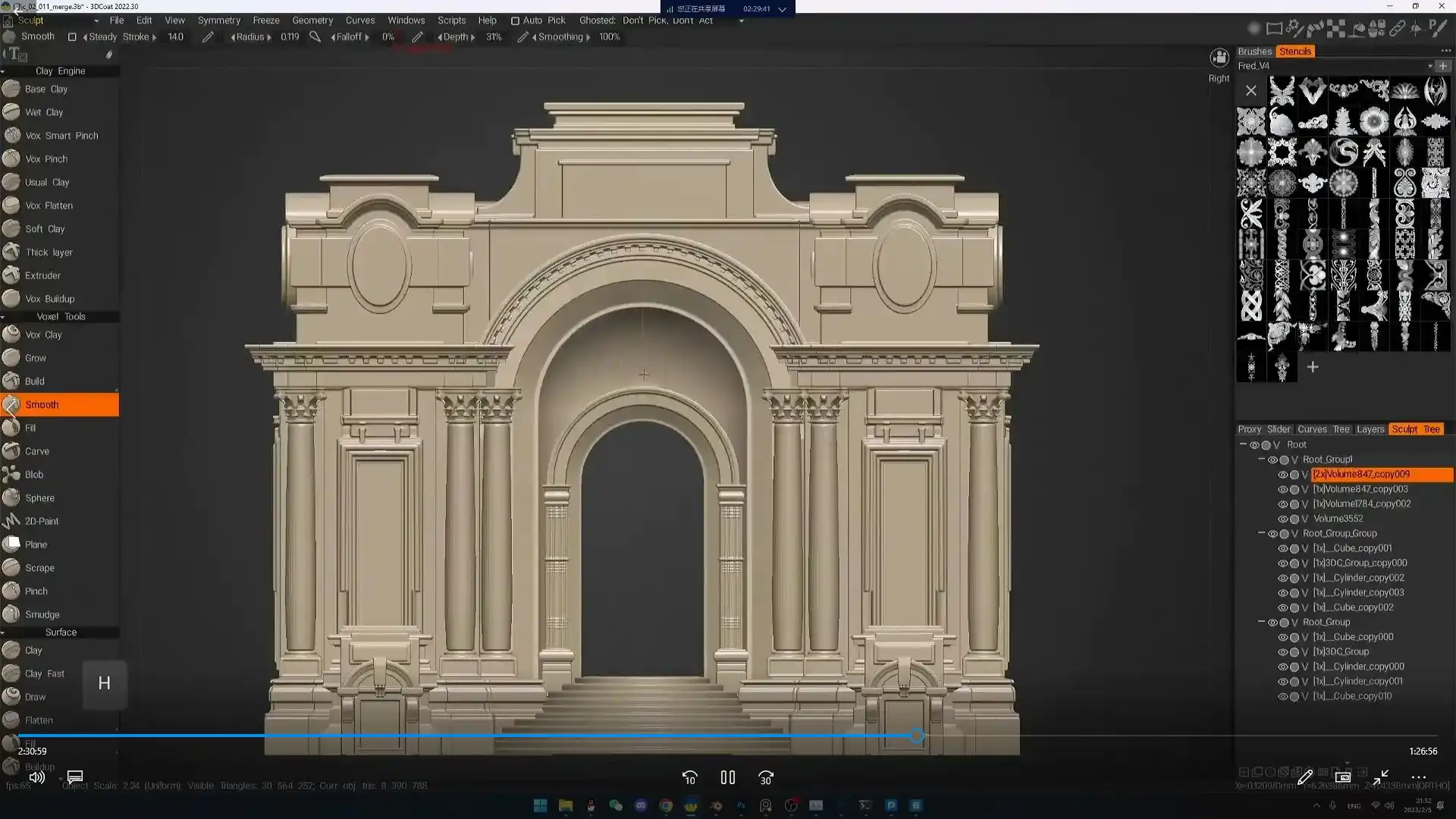Collapse the Root_Group_Group node

[1262, 533]
